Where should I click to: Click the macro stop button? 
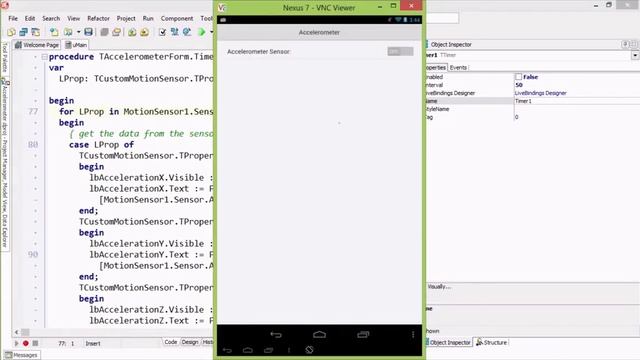pos(35,343)
